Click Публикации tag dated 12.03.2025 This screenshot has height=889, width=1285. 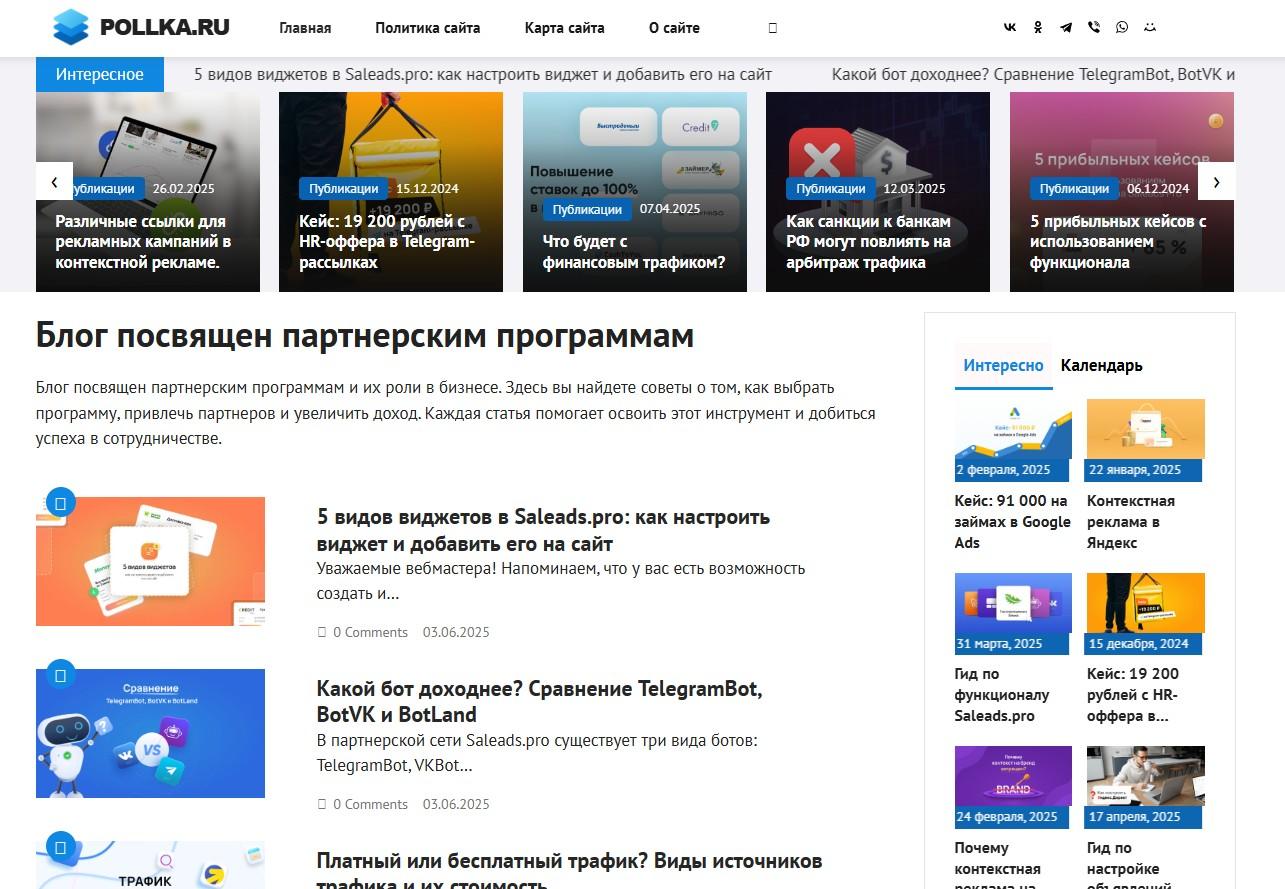[830, 188]
